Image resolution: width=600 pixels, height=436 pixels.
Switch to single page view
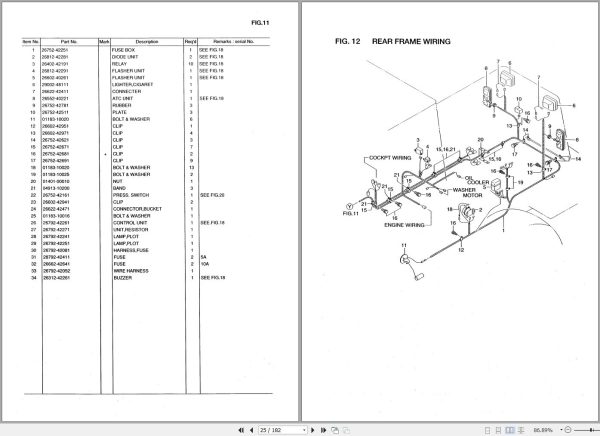(487, 430)
